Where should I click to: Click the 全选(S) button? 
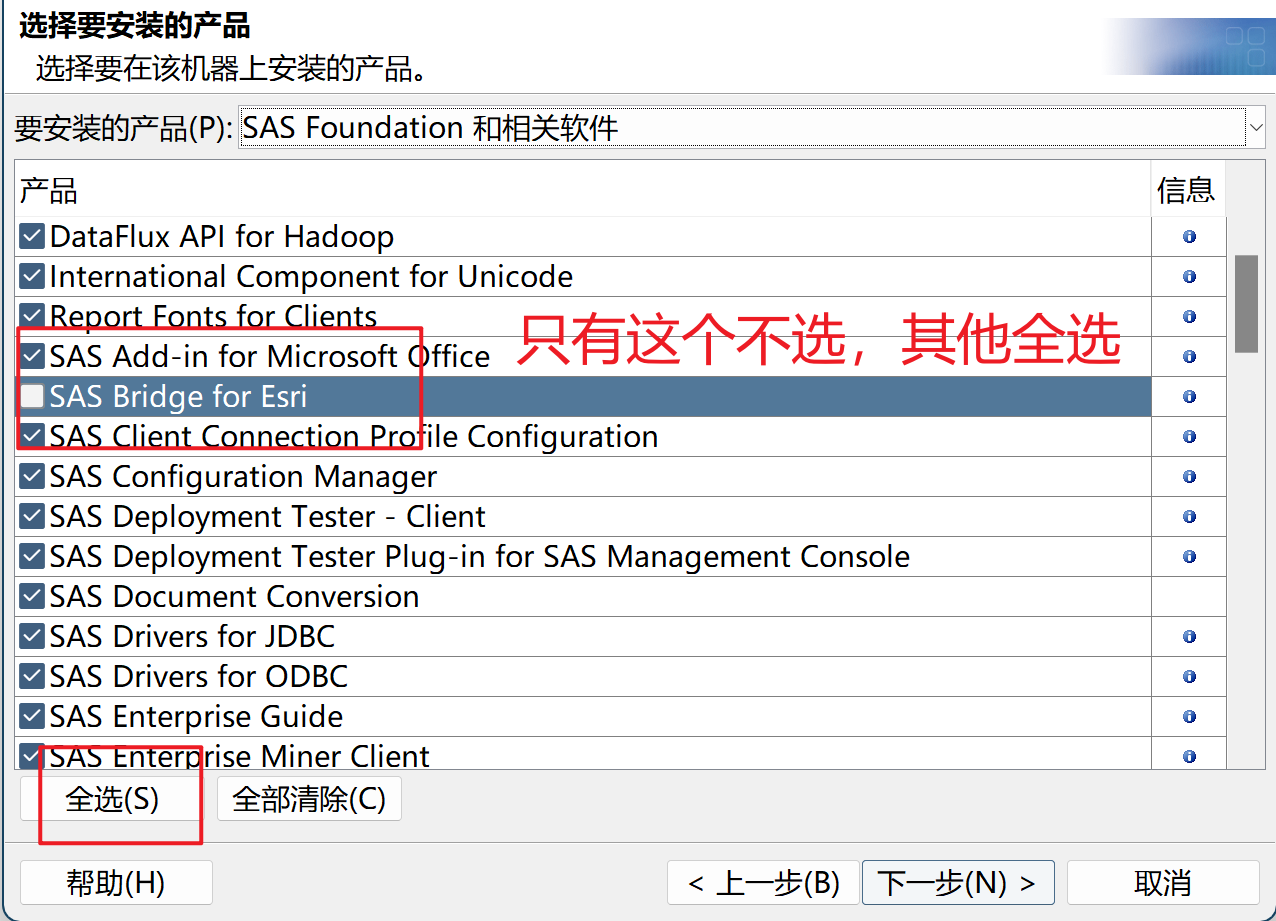tap(112, 799)
